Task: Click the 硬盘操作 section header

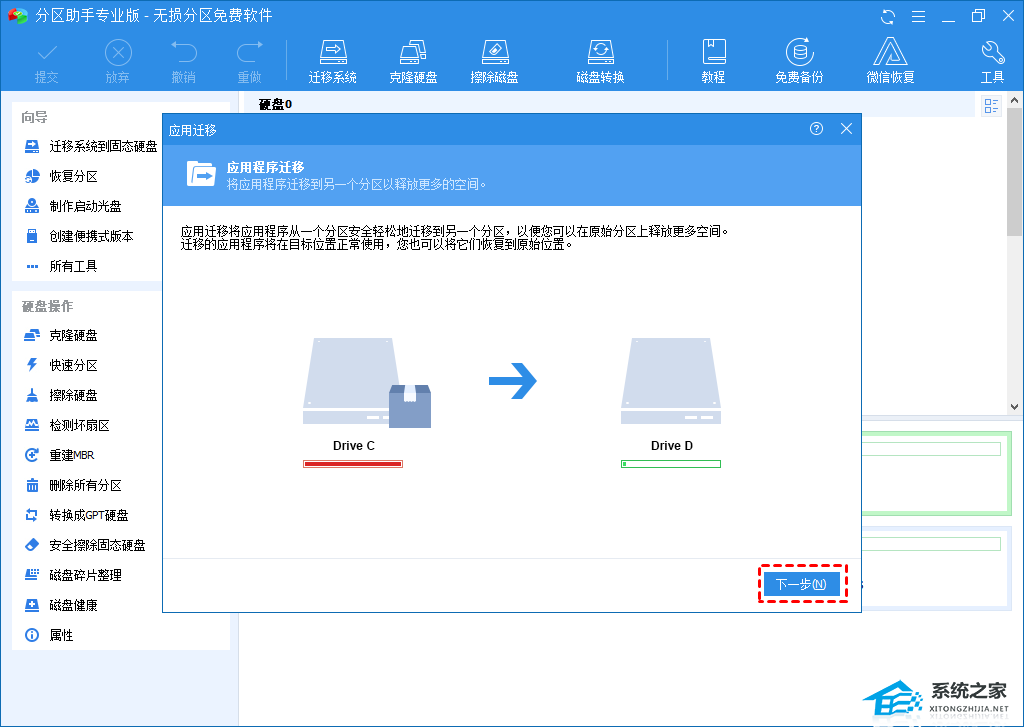Action: pyautogui.click(x=47, y=306)
